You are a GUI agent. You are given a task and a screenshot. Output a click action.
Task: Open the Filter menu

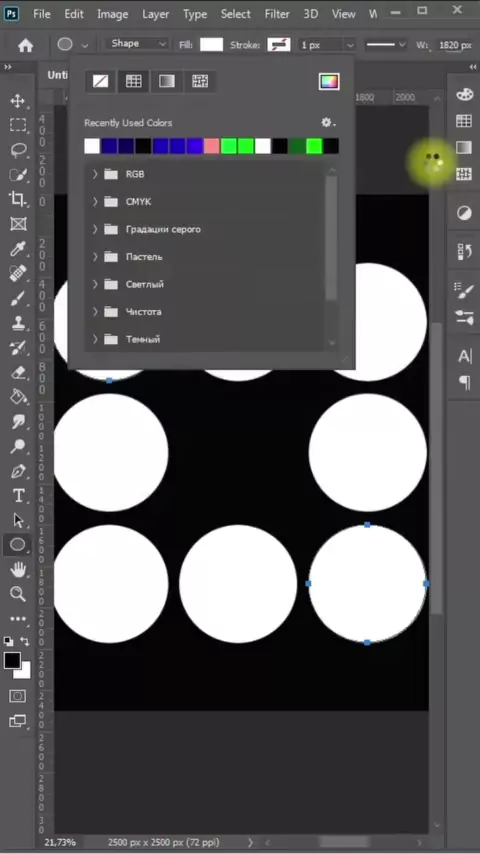coord(277,14)
